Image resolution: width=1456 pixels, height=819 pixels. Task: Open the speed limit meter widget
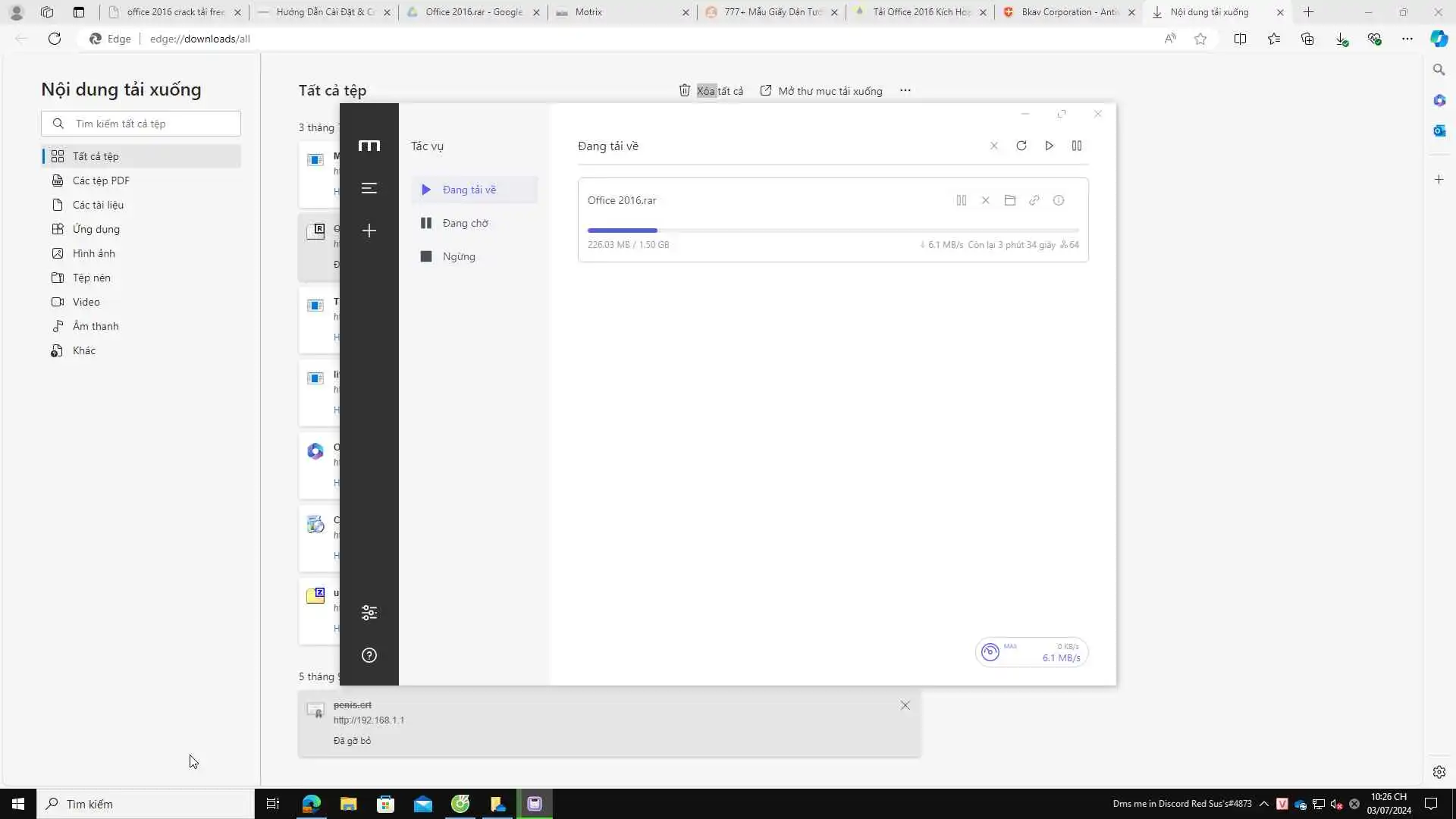[x=1031, y=652]
